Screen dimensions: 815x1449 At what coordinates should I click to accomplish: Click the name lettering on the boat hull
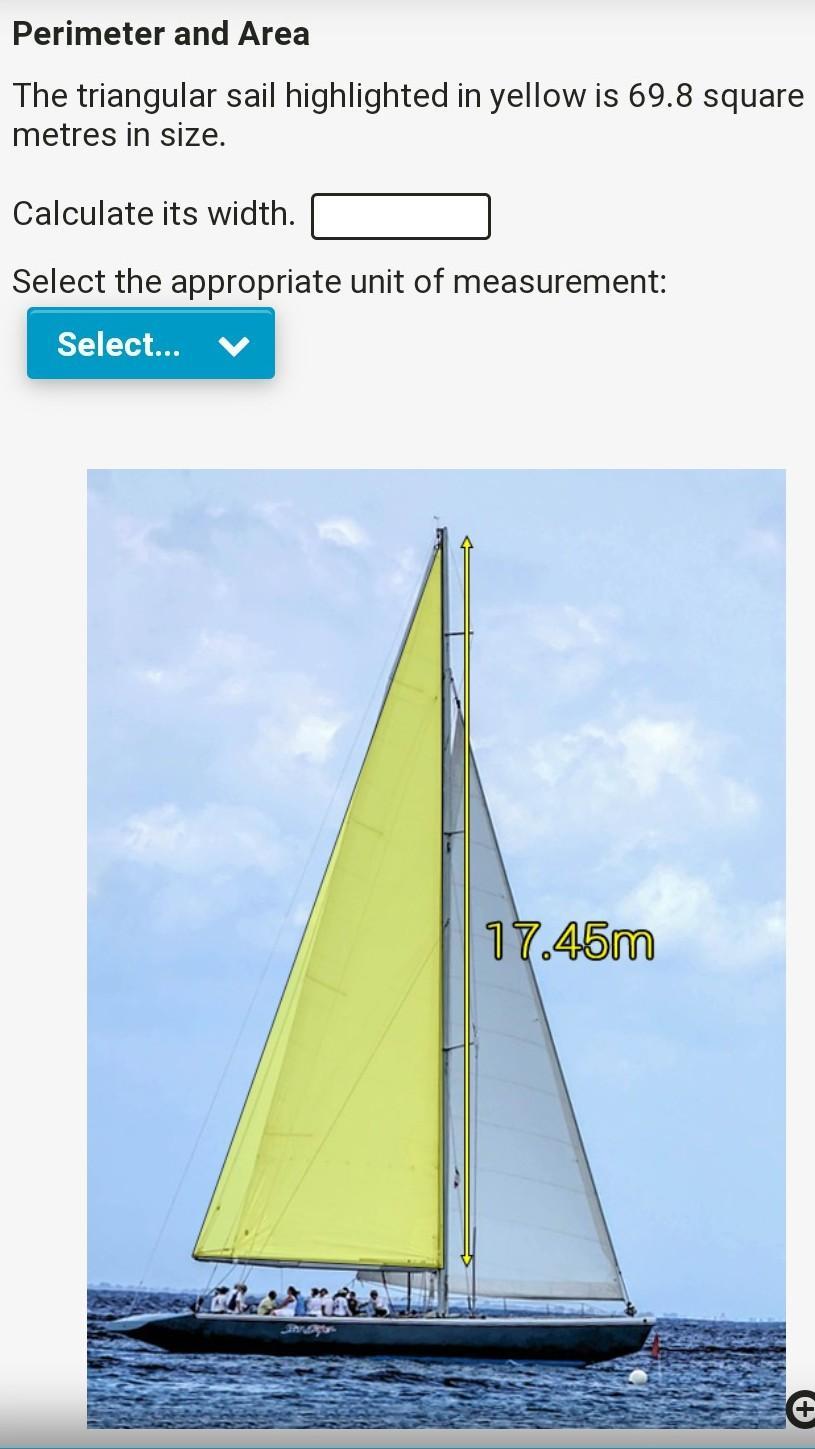click(x=308, y=1330)
